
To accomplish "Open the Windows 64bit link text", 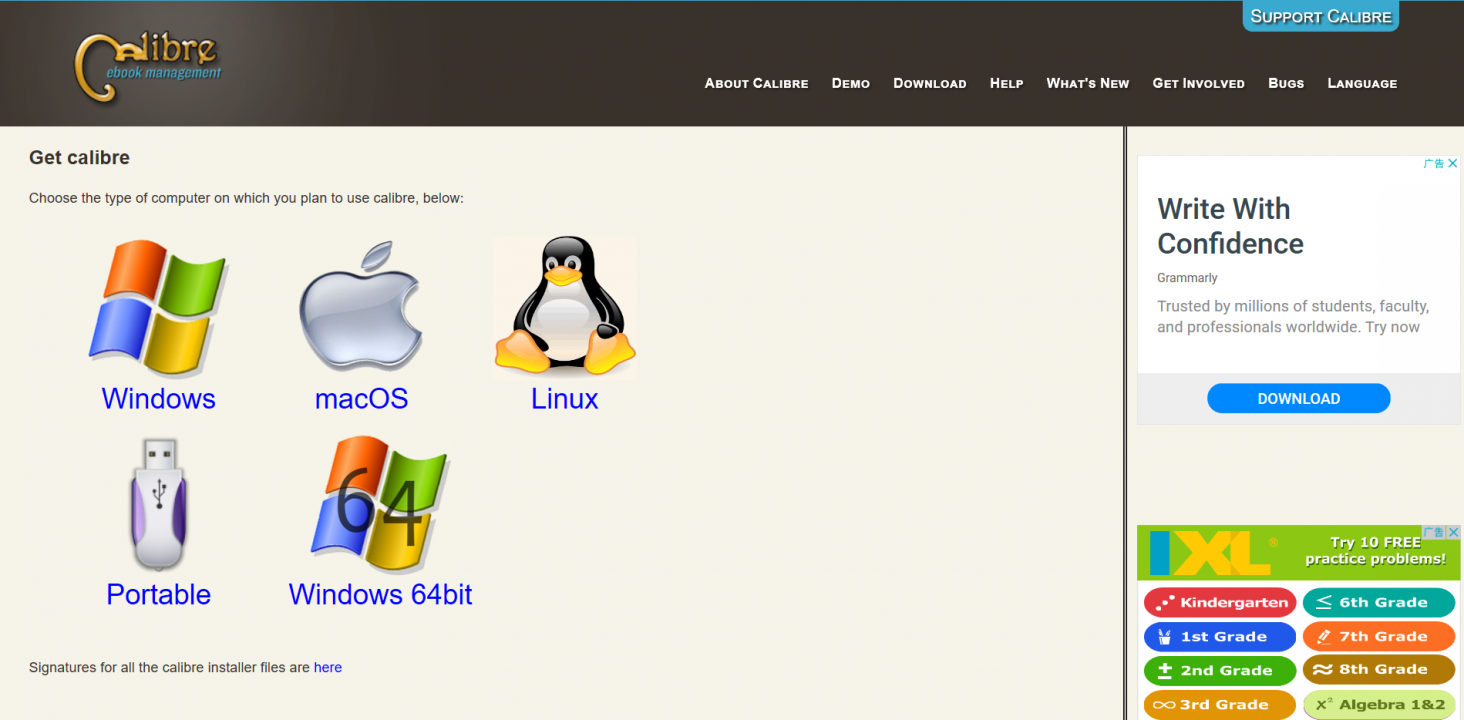I will [x=380, y=594].
